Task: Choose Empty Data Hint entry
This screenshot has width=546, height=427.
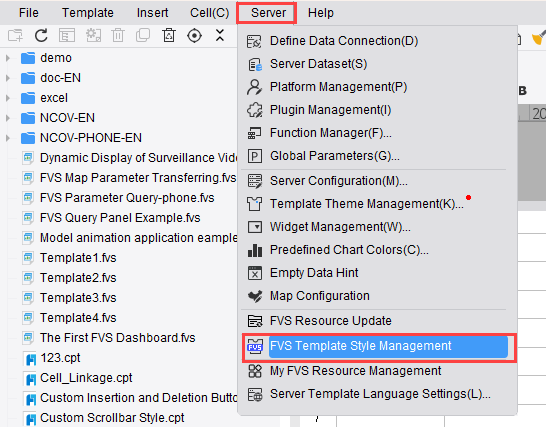Action: (x=314, y=273)
